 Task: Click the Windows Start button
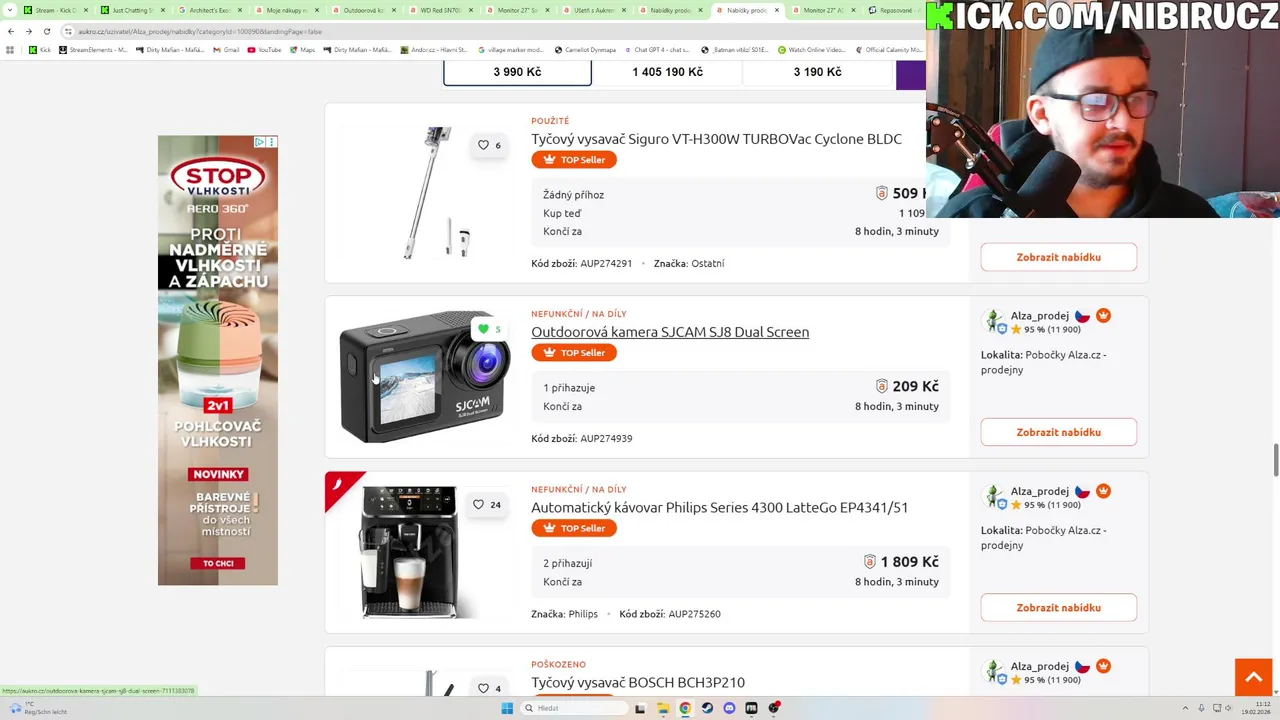(507, 708)
